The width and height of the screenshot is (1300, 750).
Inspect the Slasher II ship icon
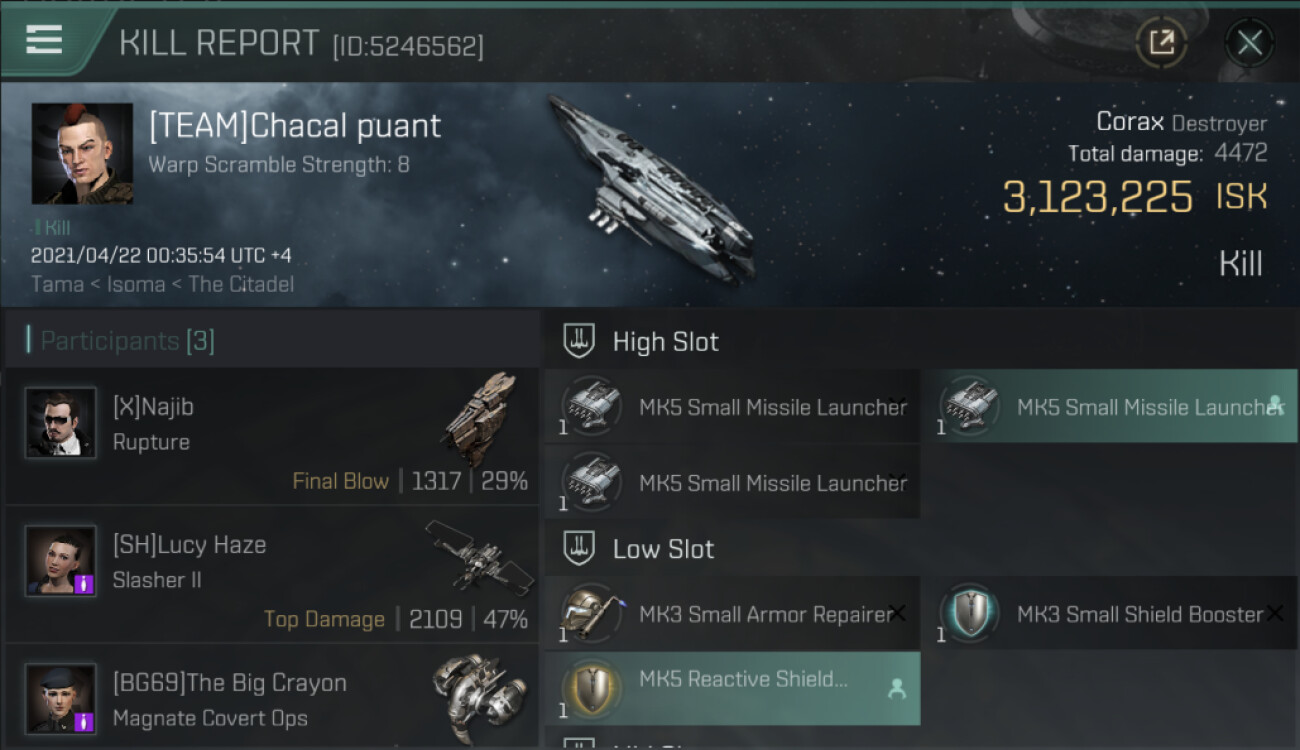[480, 556]
